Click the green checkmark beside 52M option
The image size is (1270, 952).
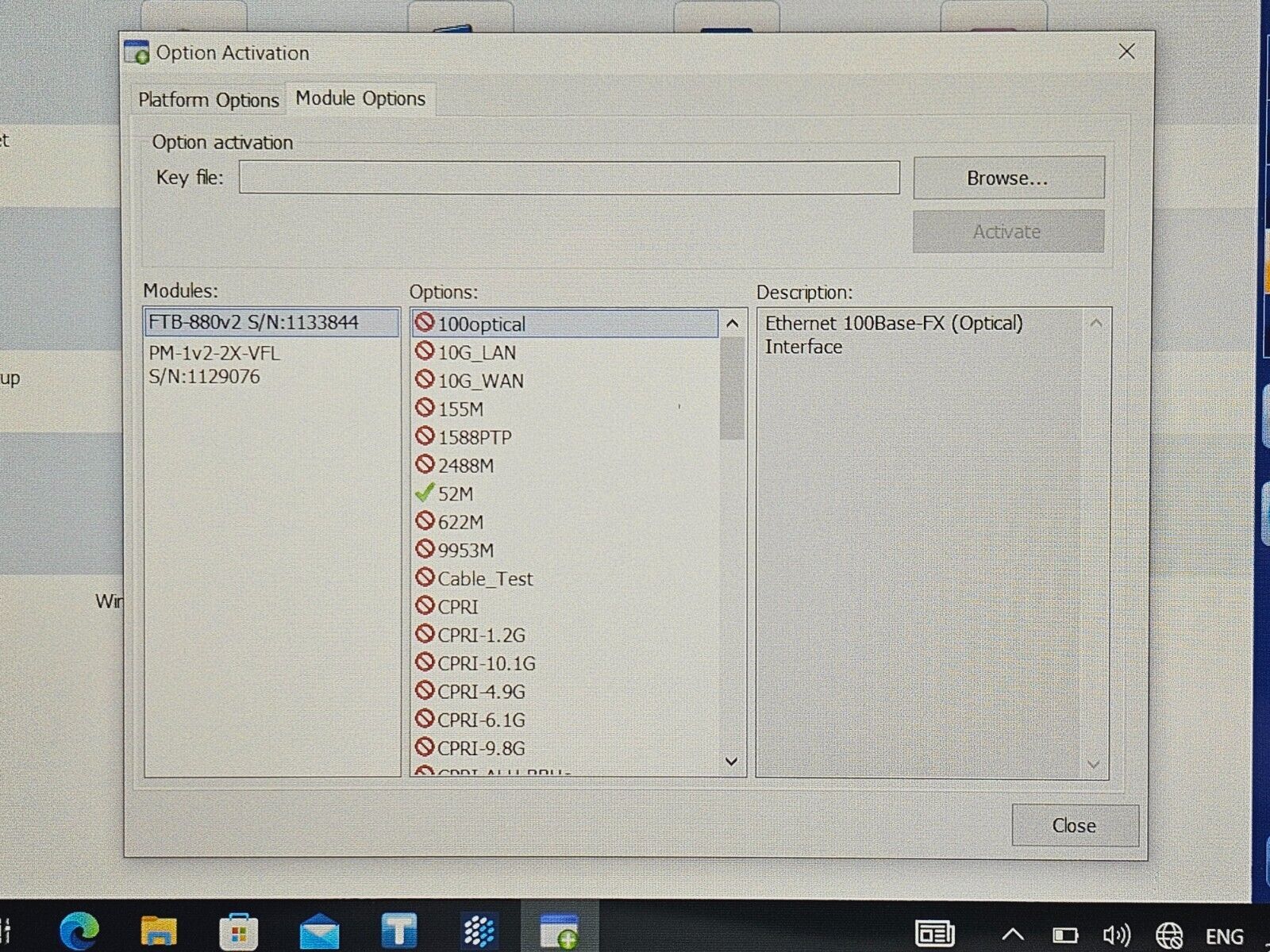(x=425, y=493)
